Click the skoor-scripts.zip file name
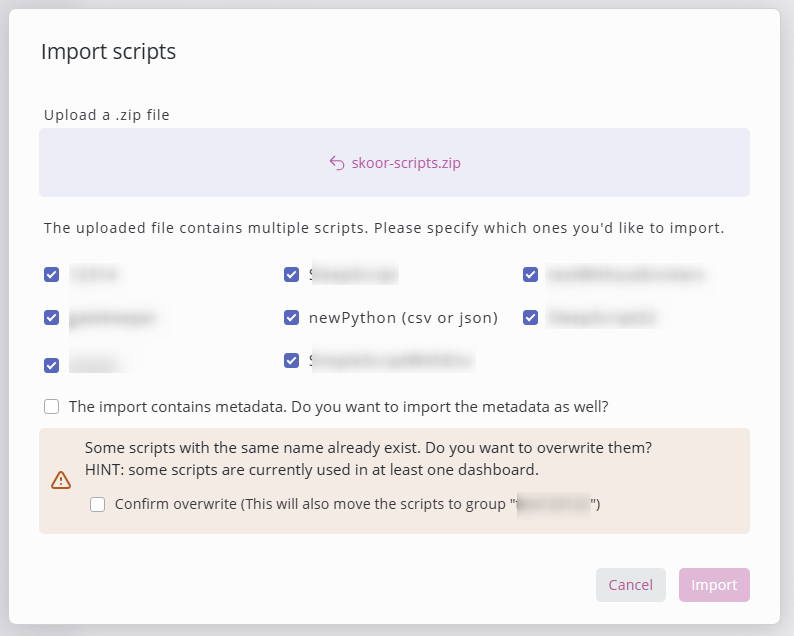Screen dimensions: 794x636 pos(406,163)
